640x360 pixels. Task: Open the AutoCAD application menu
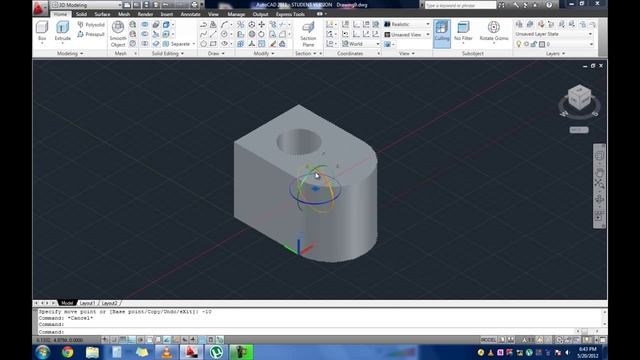39,8
